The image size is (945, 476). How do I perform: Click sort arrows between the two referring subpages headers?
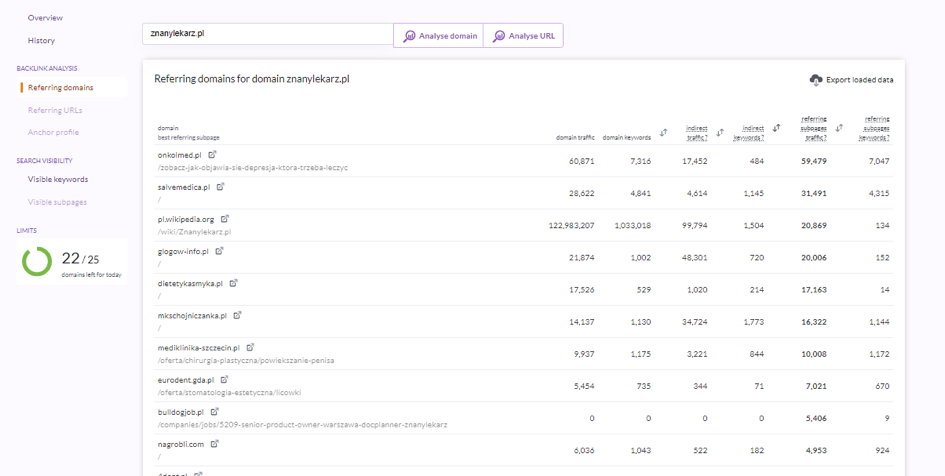(839, 128)
